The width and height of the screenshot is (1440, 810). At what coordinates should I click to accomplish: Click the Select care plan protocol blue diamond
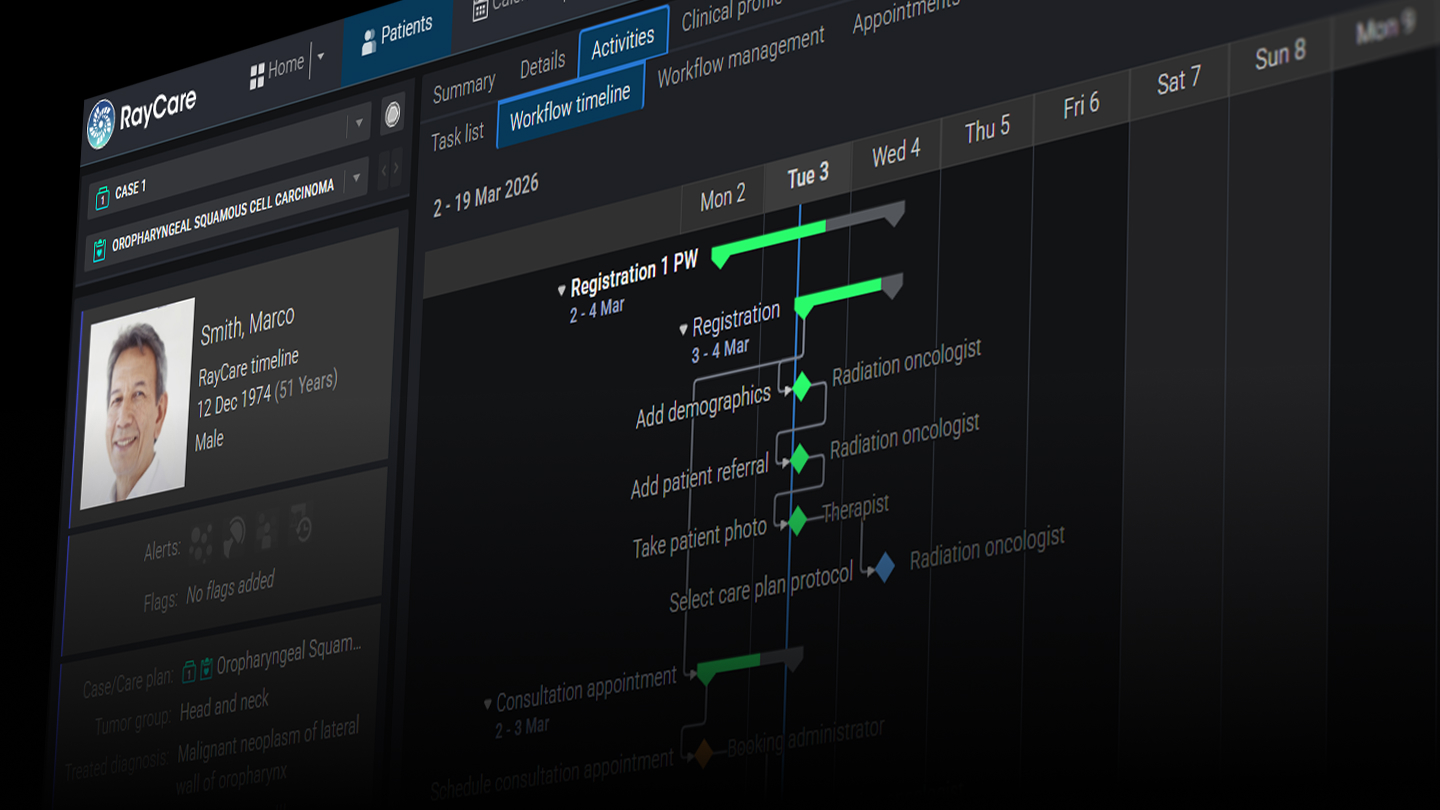coord(883,567)
